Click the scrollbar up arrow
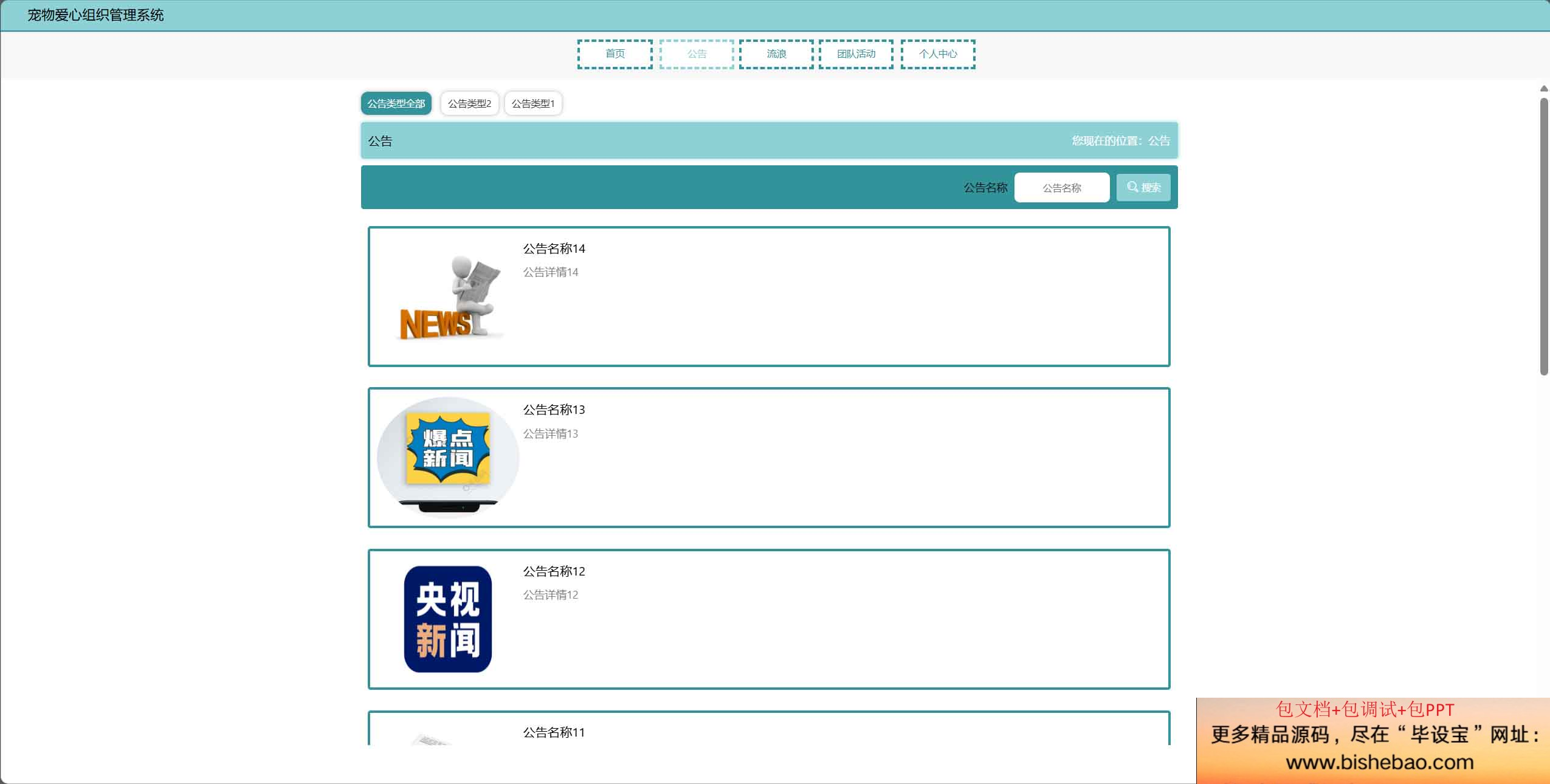The image size is (1550, 784). point(1544,89)
